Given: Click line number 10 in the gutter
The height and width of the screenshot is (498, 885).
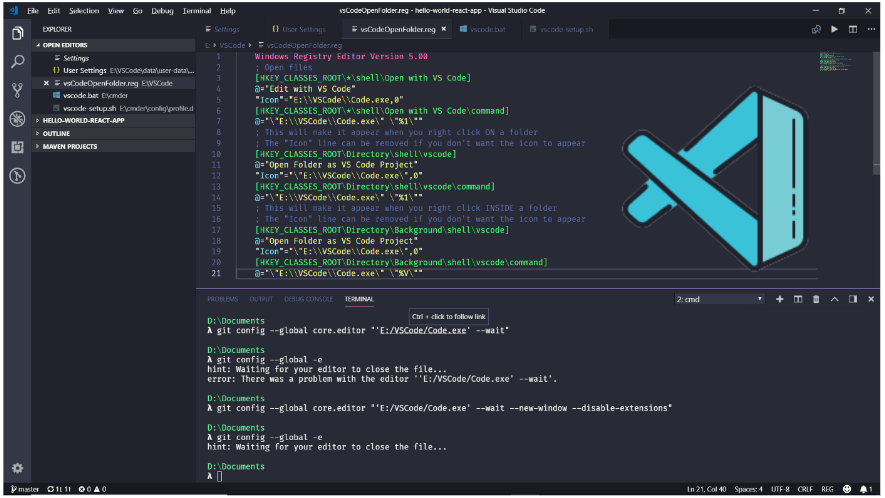Looking at the screenshot, I should tap(216, 154).
